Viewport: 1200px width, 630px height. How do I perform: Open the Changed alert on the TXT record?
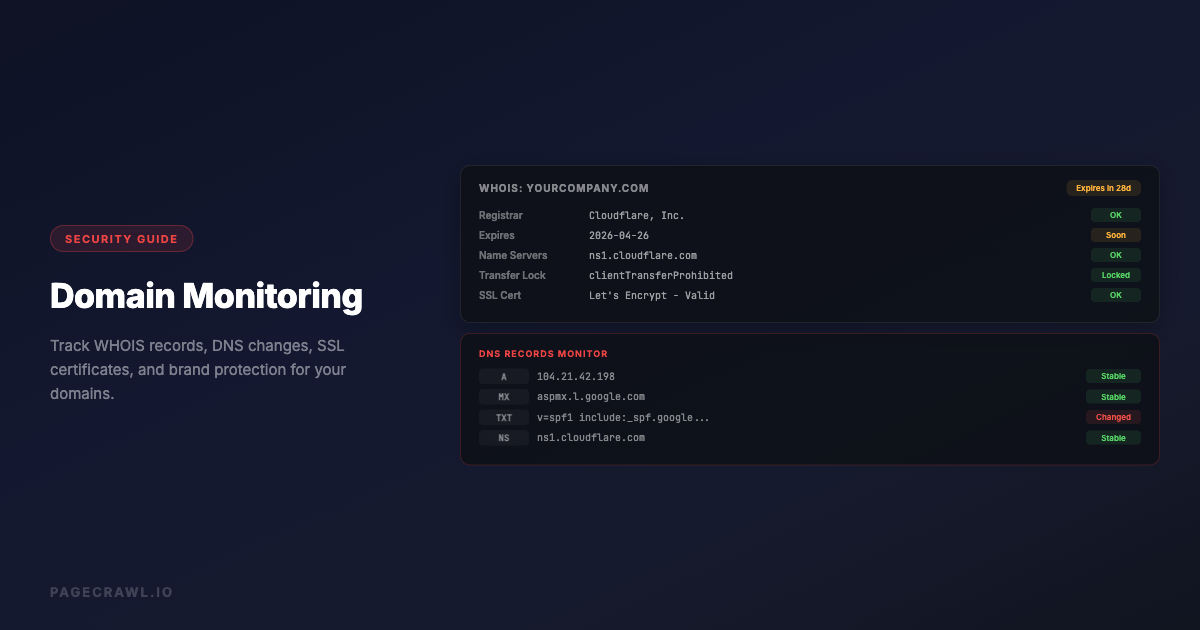click(x=1113, y=417)
